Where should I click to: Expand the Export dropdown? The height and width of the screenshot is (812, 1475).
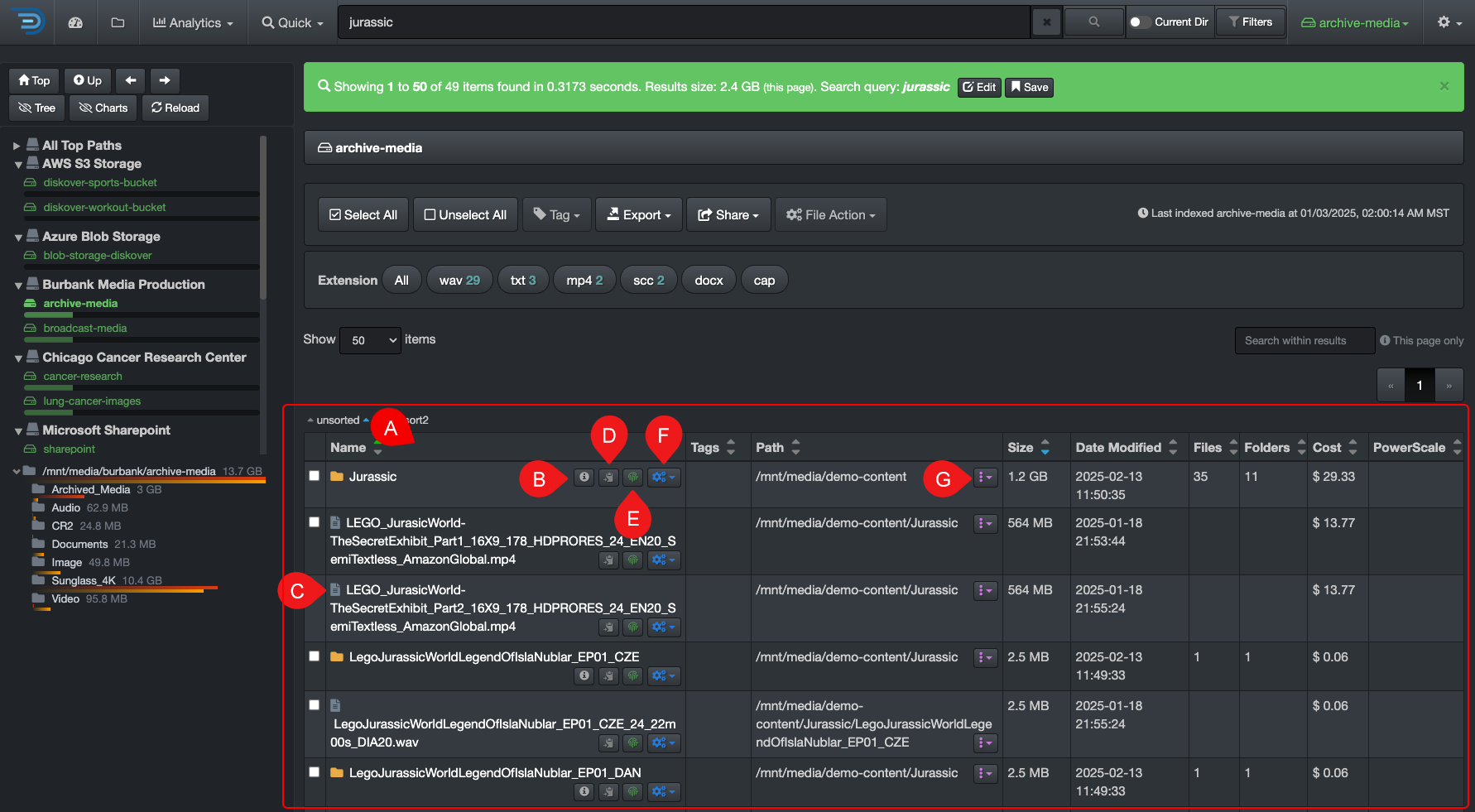point(639,214)
